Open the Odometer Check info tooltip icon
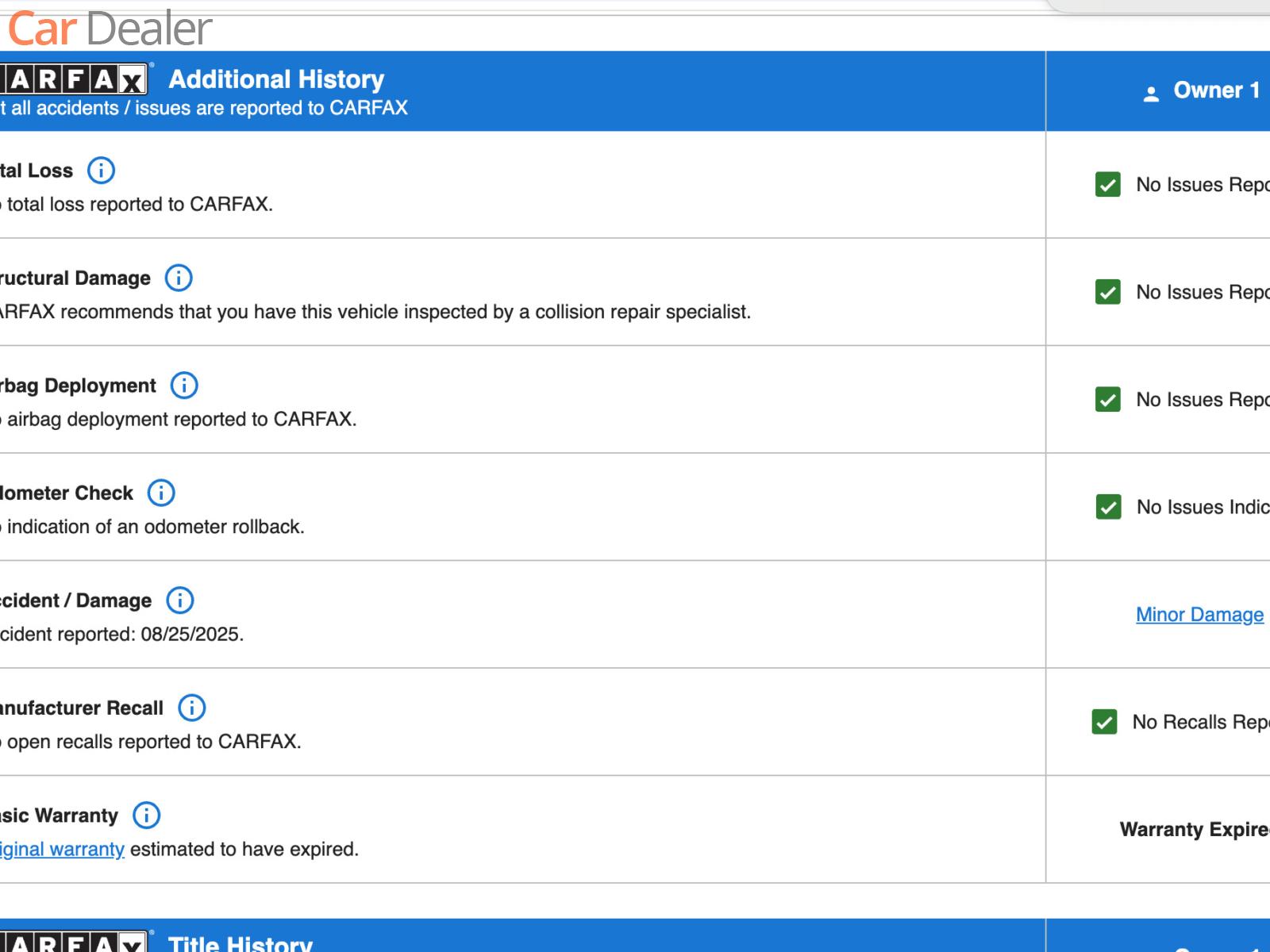The image size is (1270, 952). (161, 493)
